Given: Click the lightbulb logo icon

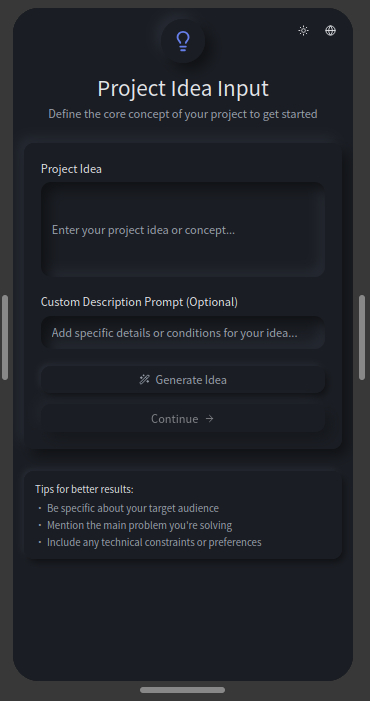Looking at the screenshot, I should coord(183,41).
